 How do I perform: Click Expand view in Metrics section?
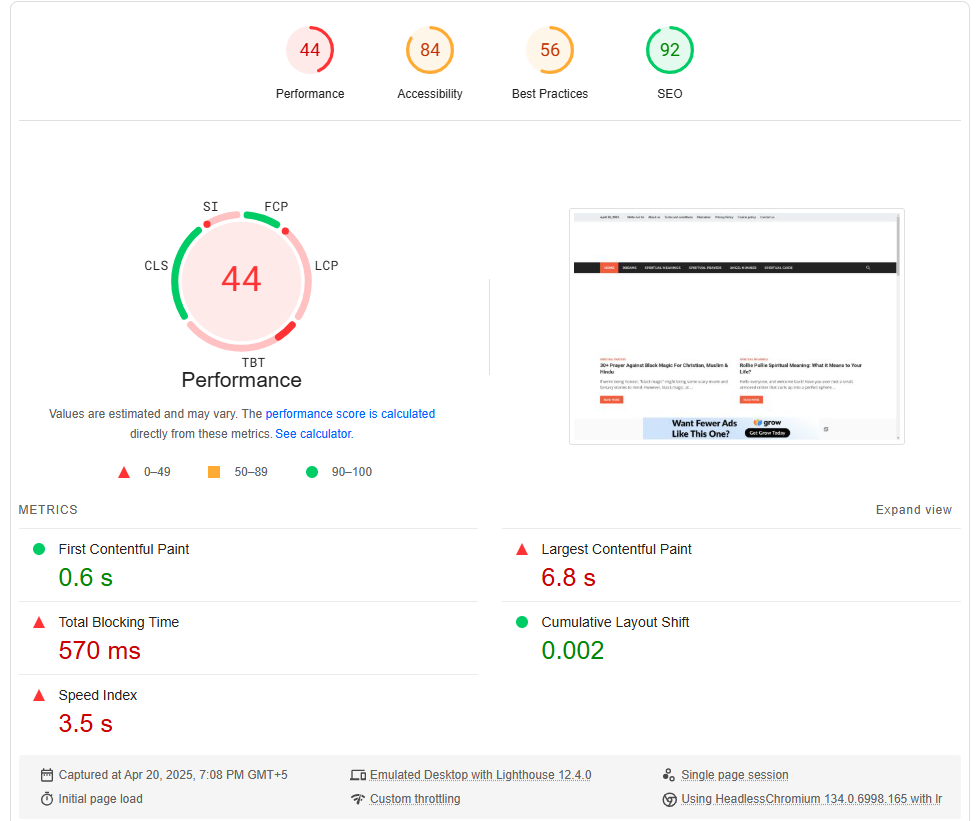[x=913, y=510]
